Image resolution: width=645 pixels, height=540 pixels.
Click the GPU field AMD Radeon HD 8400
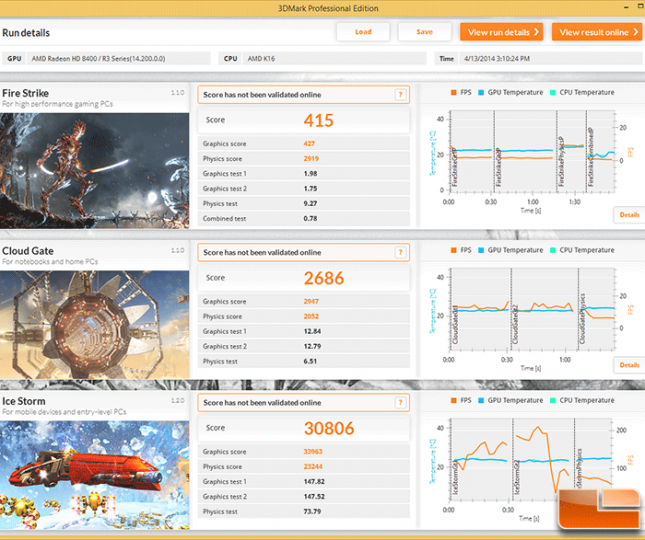(x=118, y=58)
